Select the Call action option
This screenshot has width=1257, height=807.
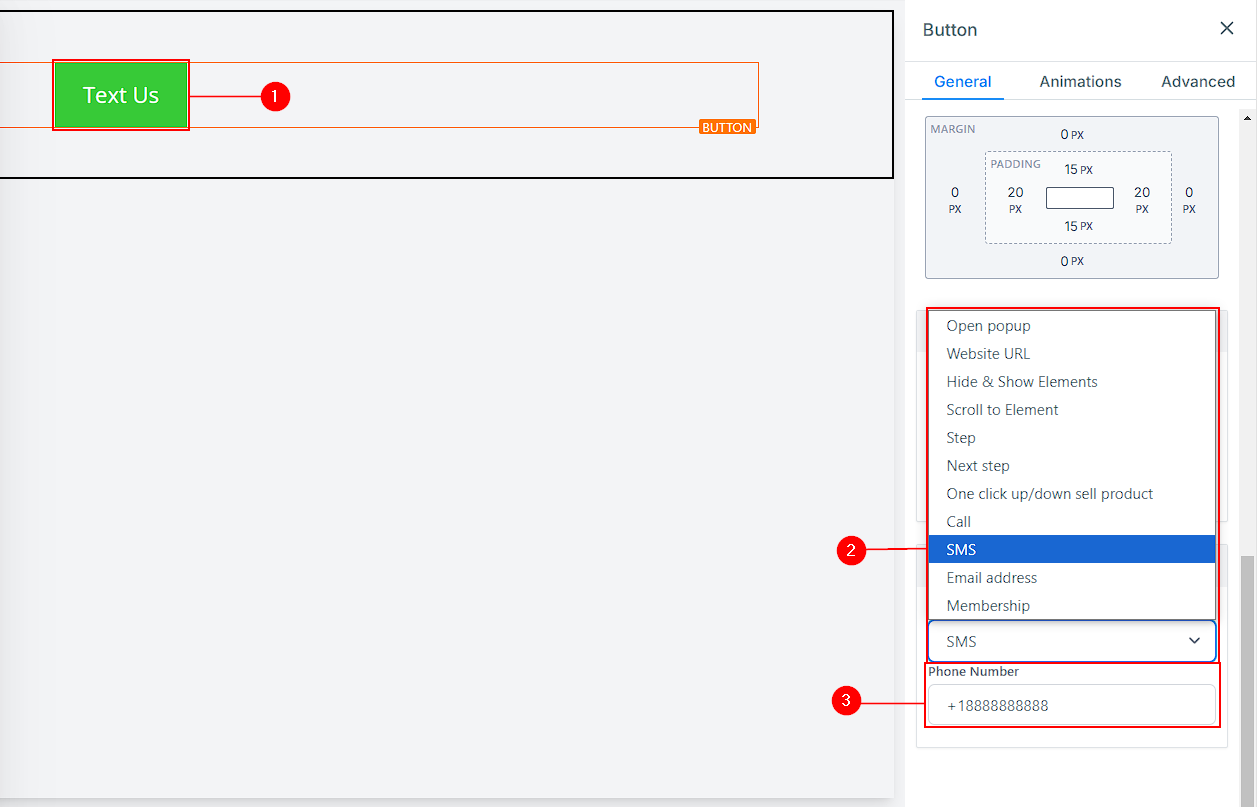point(959,522)
